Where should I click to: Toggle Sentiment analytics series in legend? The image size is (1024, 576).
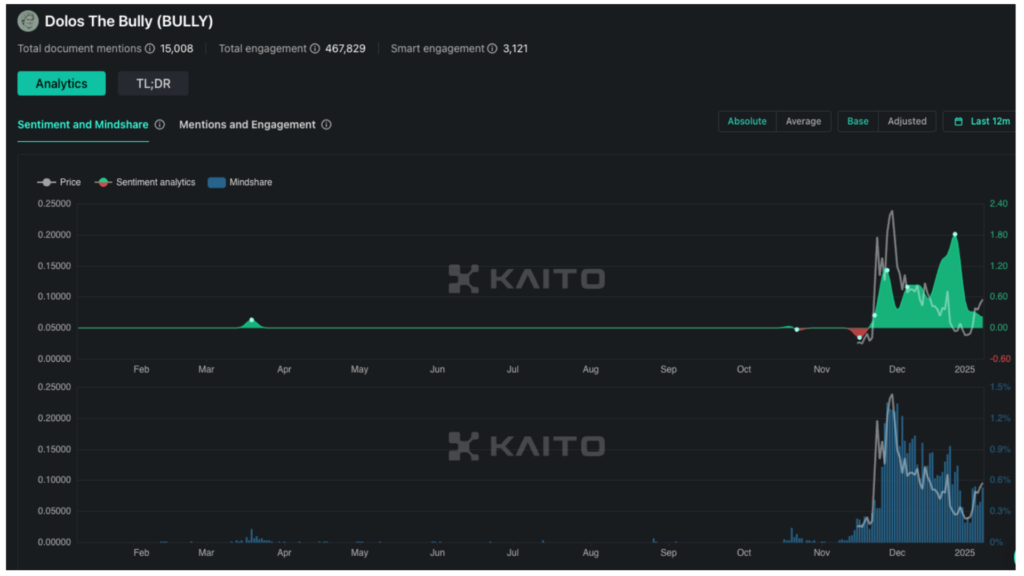pyautogui.click(x=145, y=182)
